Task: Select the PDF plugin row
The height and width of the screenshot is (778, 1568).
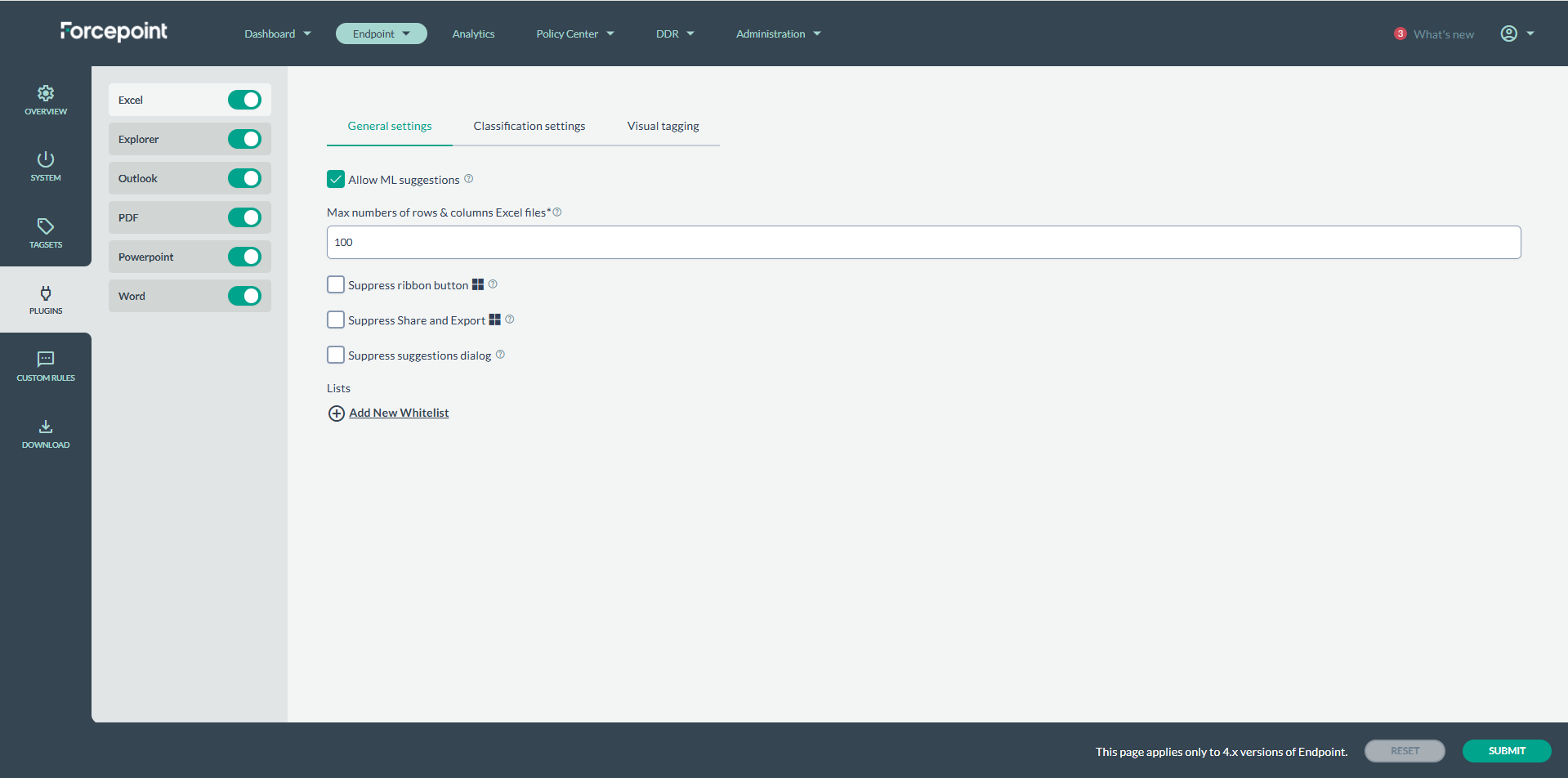Action: pyautogui.click(x=190, y=217)
